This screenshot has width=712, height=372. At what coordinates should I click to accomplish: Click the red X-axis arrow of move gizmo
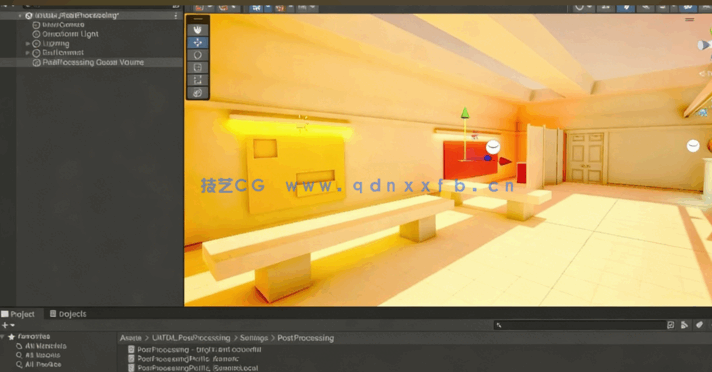coord(505,161)
